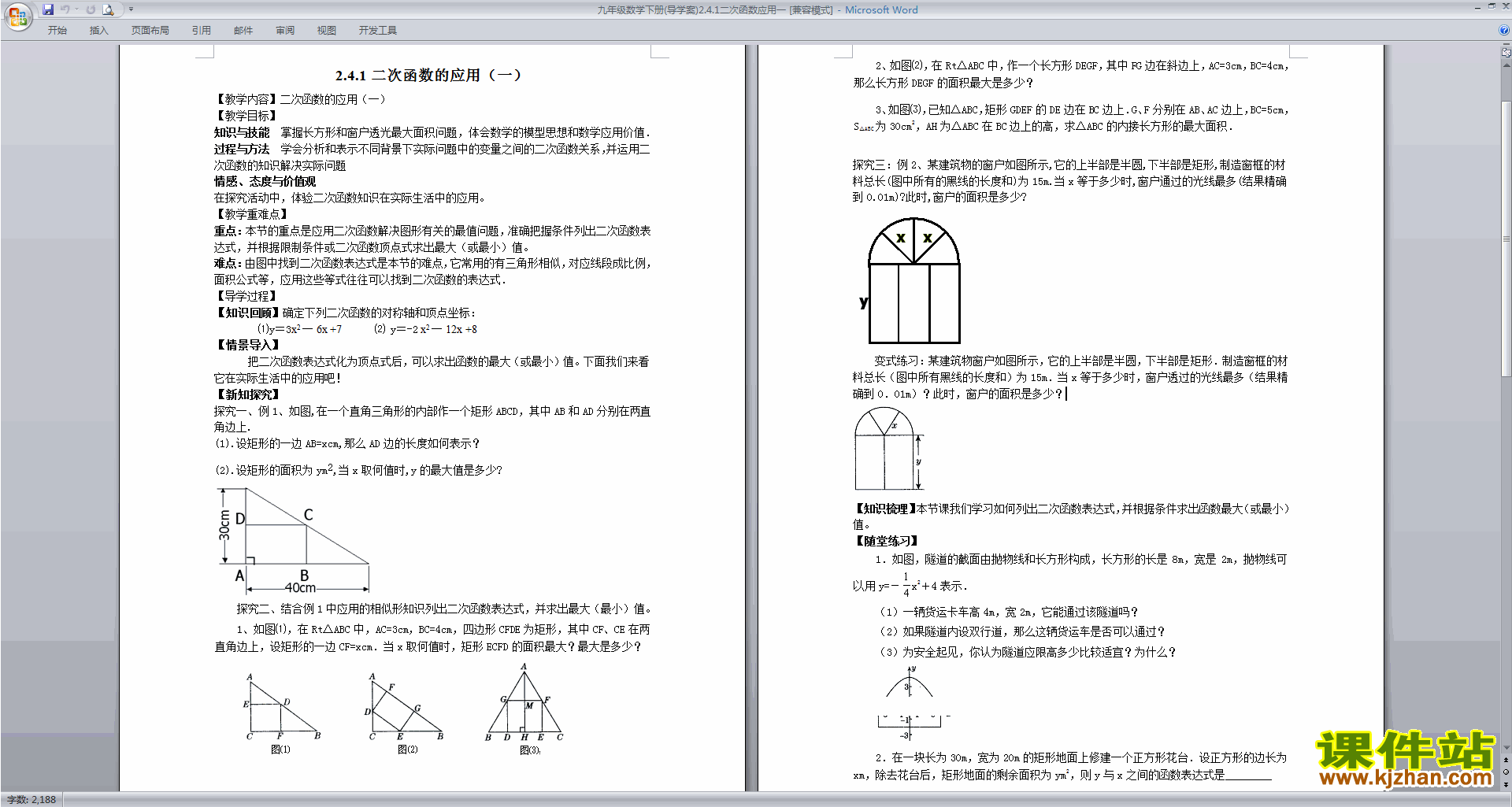Open the 引用 ribbon tab
Screen dimensions: 1512x807
tap(201, 30)
